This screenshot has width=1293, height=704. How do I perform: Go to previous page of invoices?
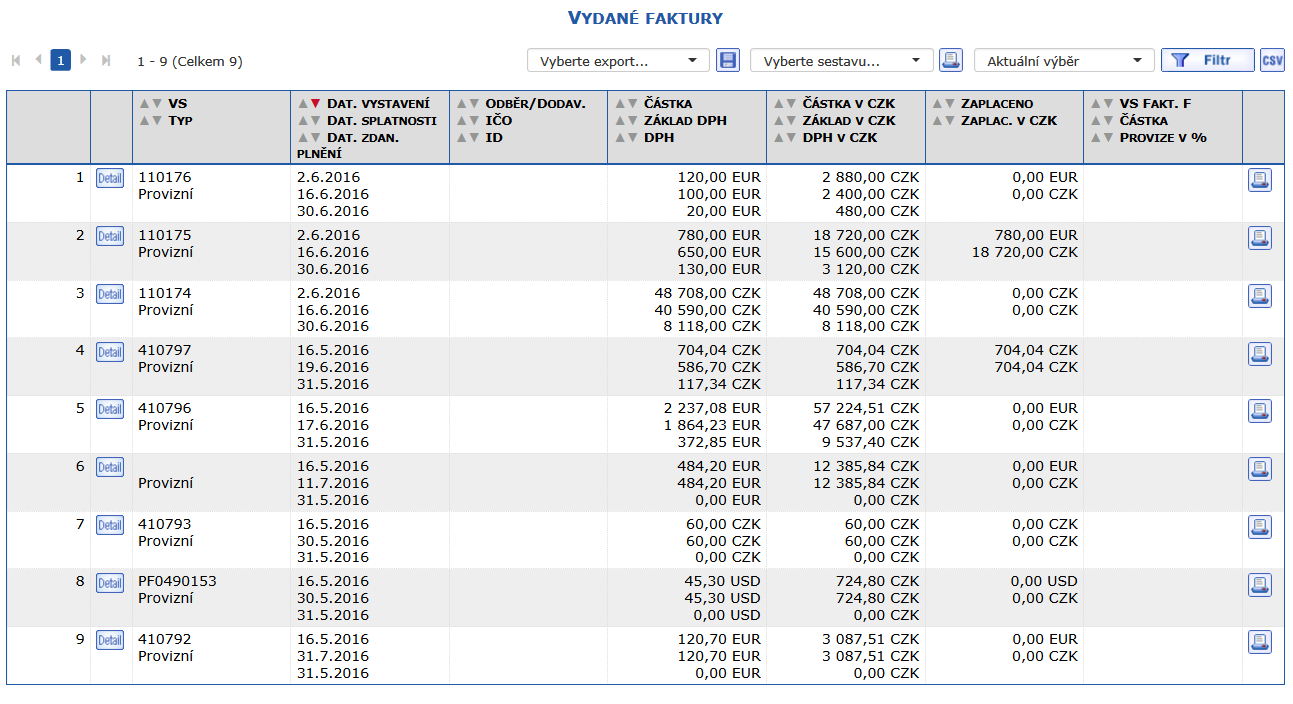(x=39, y=60)
